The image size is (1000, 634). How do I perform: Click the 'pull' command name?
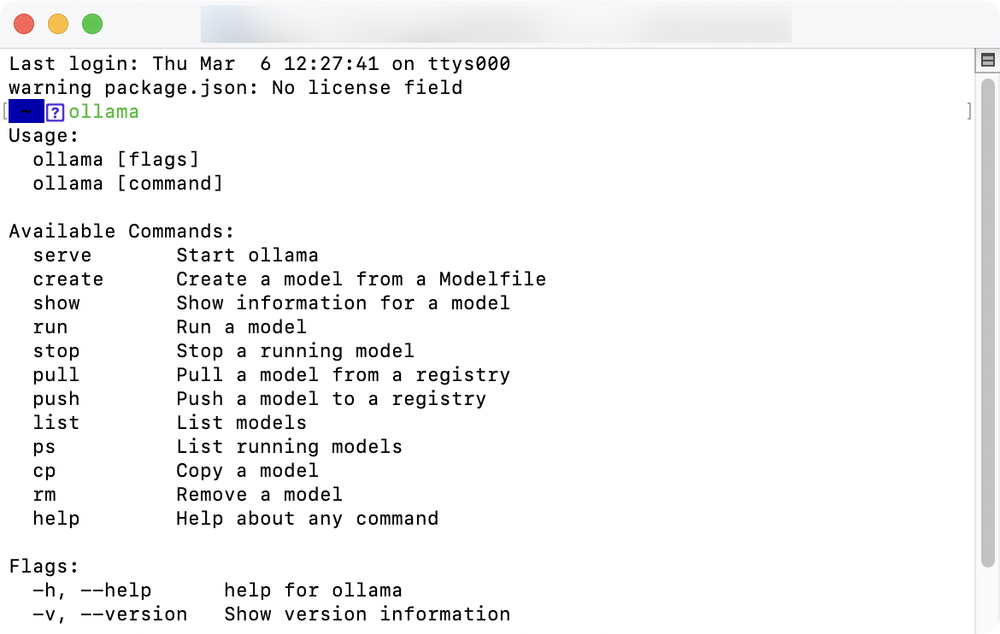[x=56, y=375]
